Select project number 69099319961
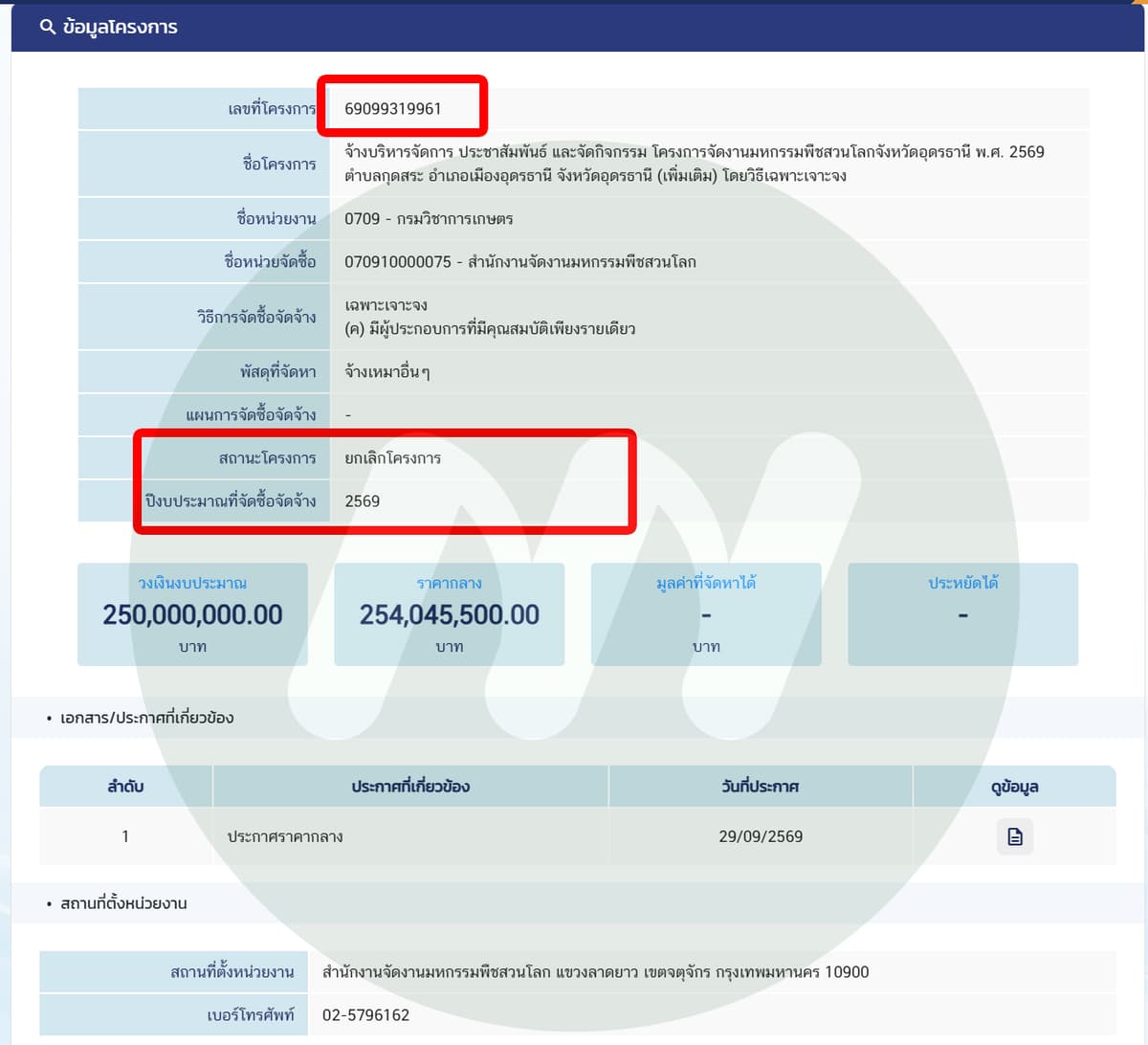Screen dimensions: 1148x1045 click(x=393, y=108)
